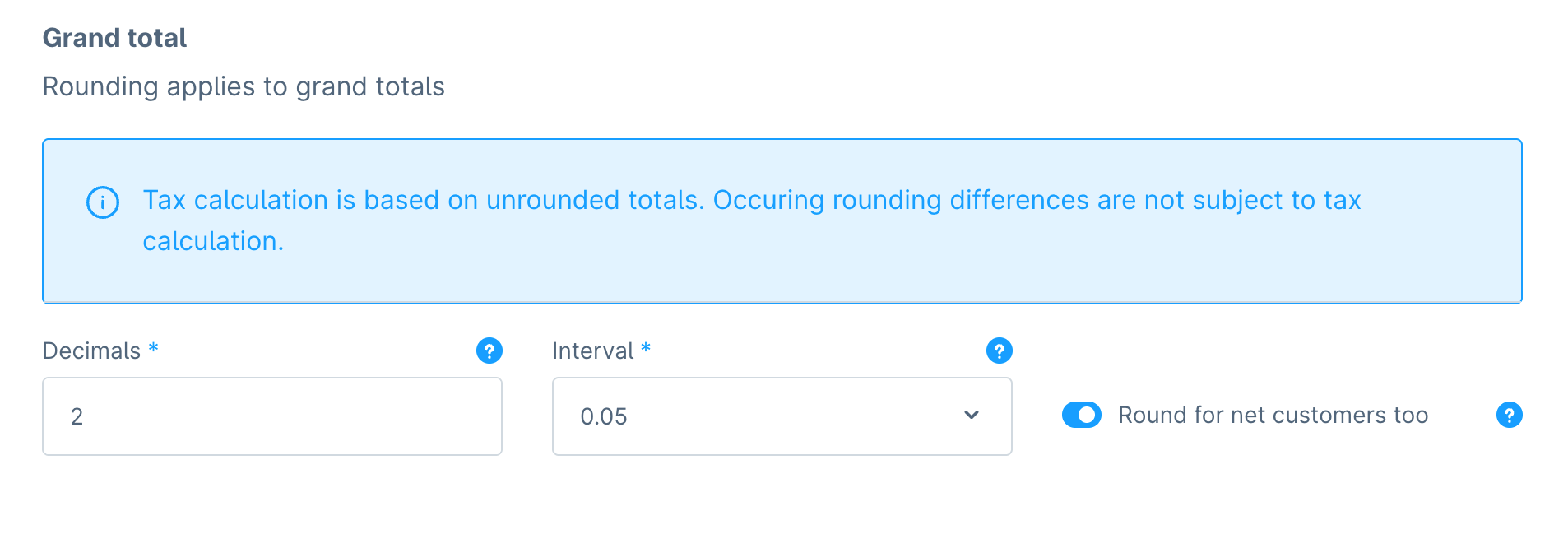Click the tax calculation notice text
The width and height of the screenshot is (1568, 548).
pos(751,200)
